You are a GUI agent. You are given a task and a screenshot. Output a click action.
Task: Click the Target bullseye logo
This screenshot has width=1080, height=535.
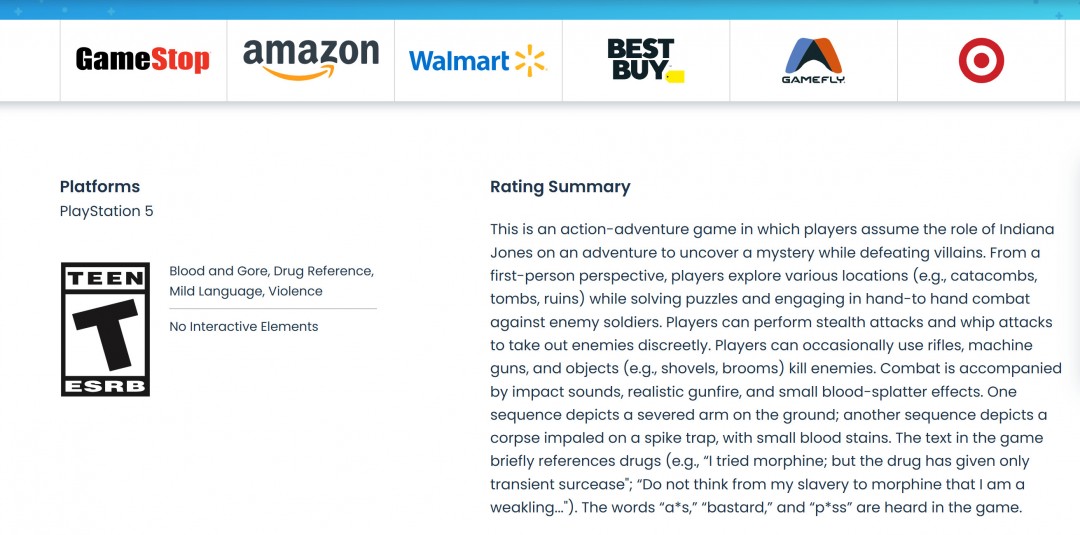pyautogui.click(x=981, y=60)
